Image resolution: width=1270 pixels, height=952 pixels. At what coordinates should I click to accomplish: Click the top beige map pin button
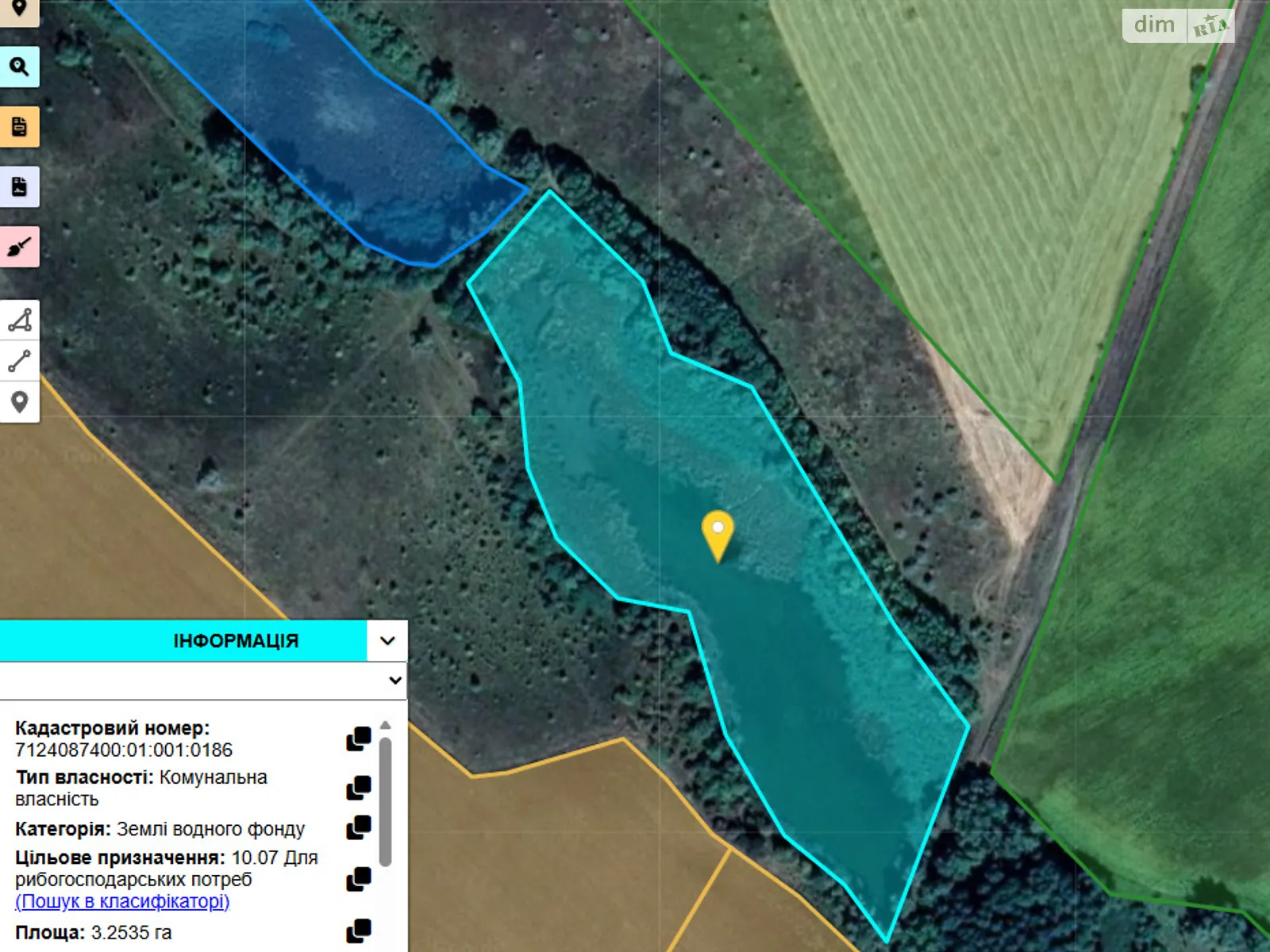(x=19, y=10)
